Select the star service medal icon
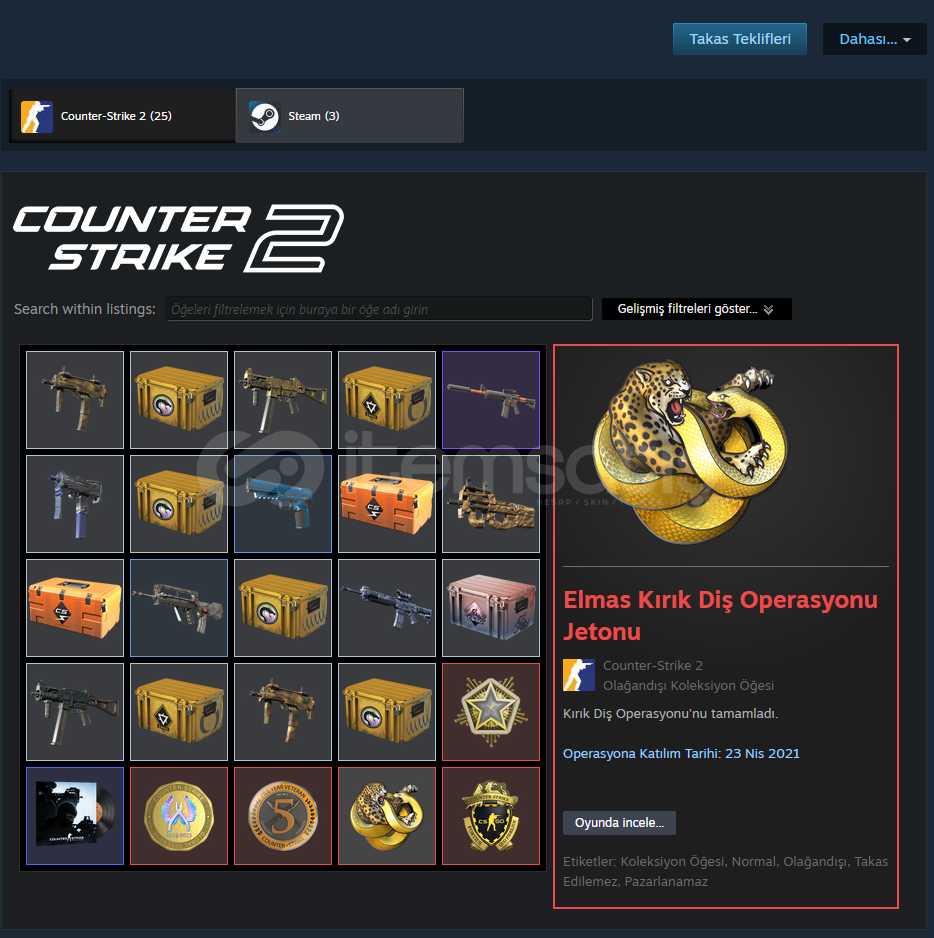Image resolution: width=934 pixels, height=938 pixels. (x=491, y=712)
